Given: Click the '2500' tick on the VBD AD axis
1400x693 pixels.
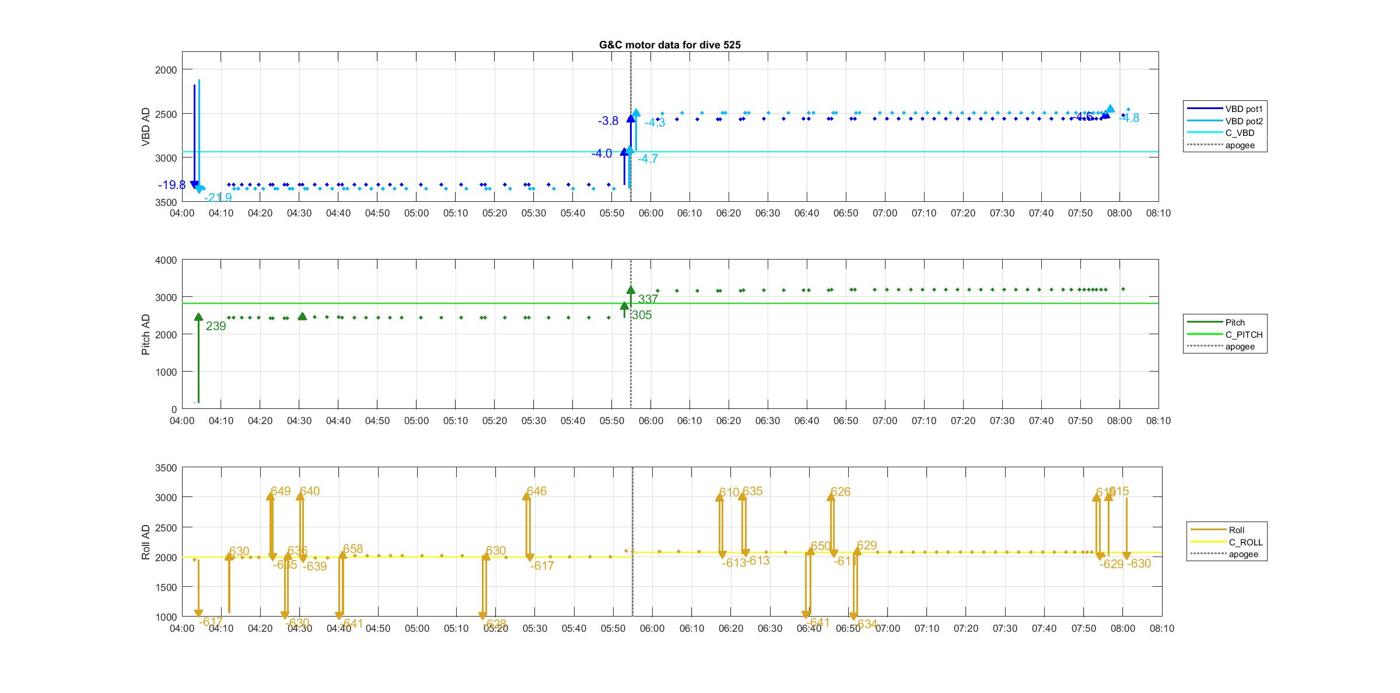Looking at the screenshot, I should (x=166, y=114).
